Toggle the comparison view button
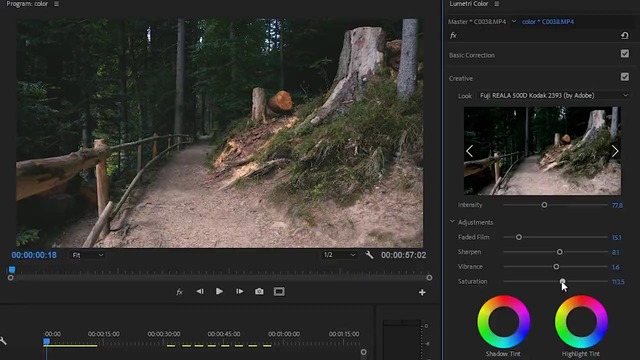The height and width of the screenshot is (360, 640). (279, 291)
